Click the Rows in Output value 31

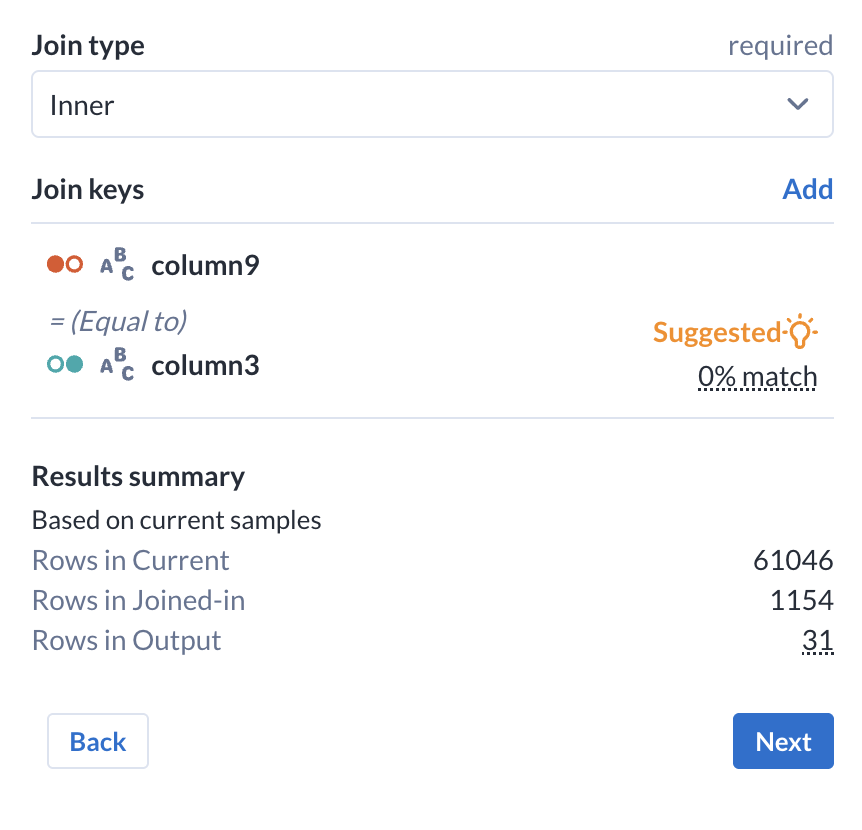(817, 640)
